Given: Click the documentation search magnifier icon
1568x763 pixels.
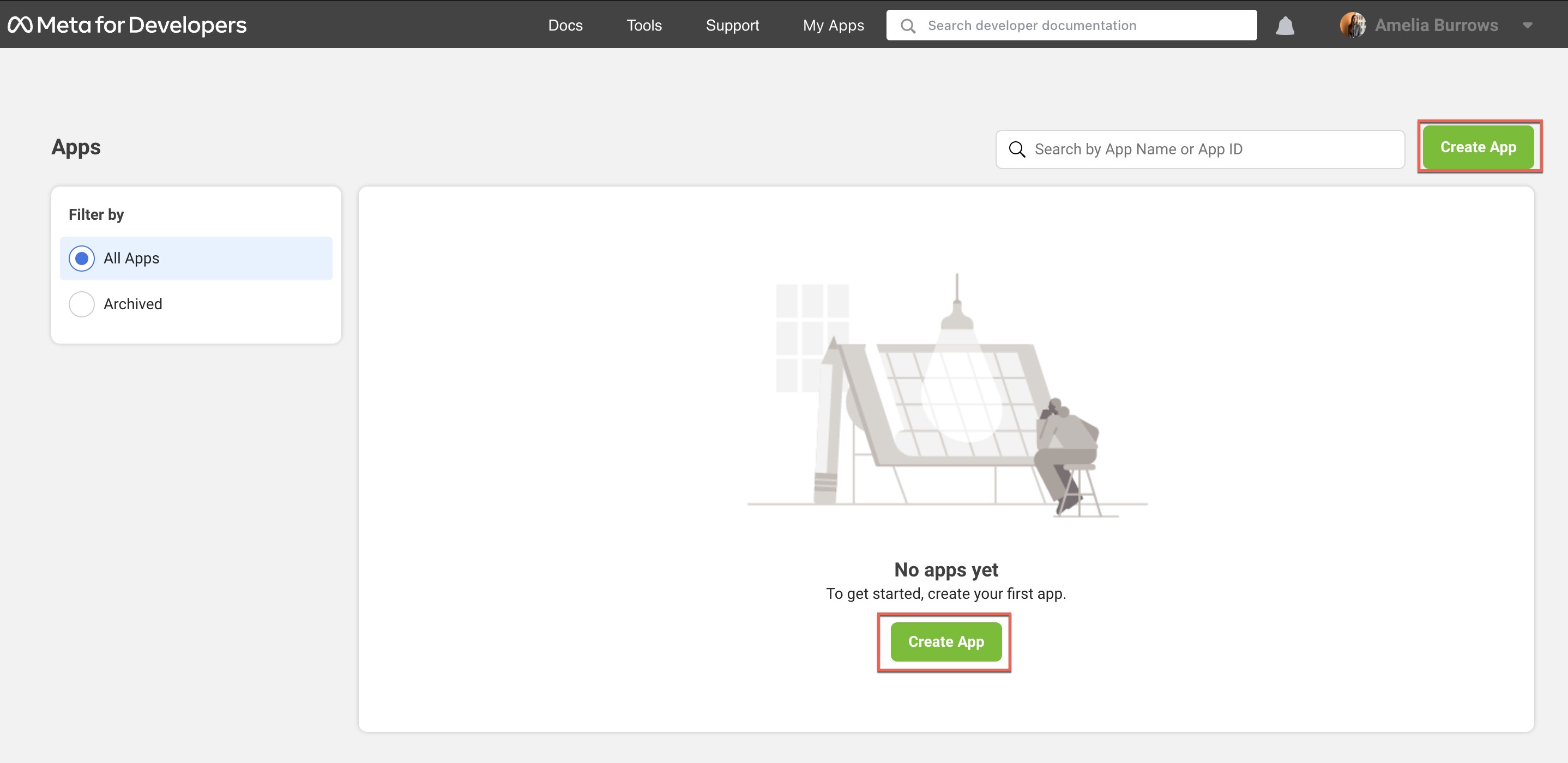Looking at the screenshot, I should coord(908,25).
